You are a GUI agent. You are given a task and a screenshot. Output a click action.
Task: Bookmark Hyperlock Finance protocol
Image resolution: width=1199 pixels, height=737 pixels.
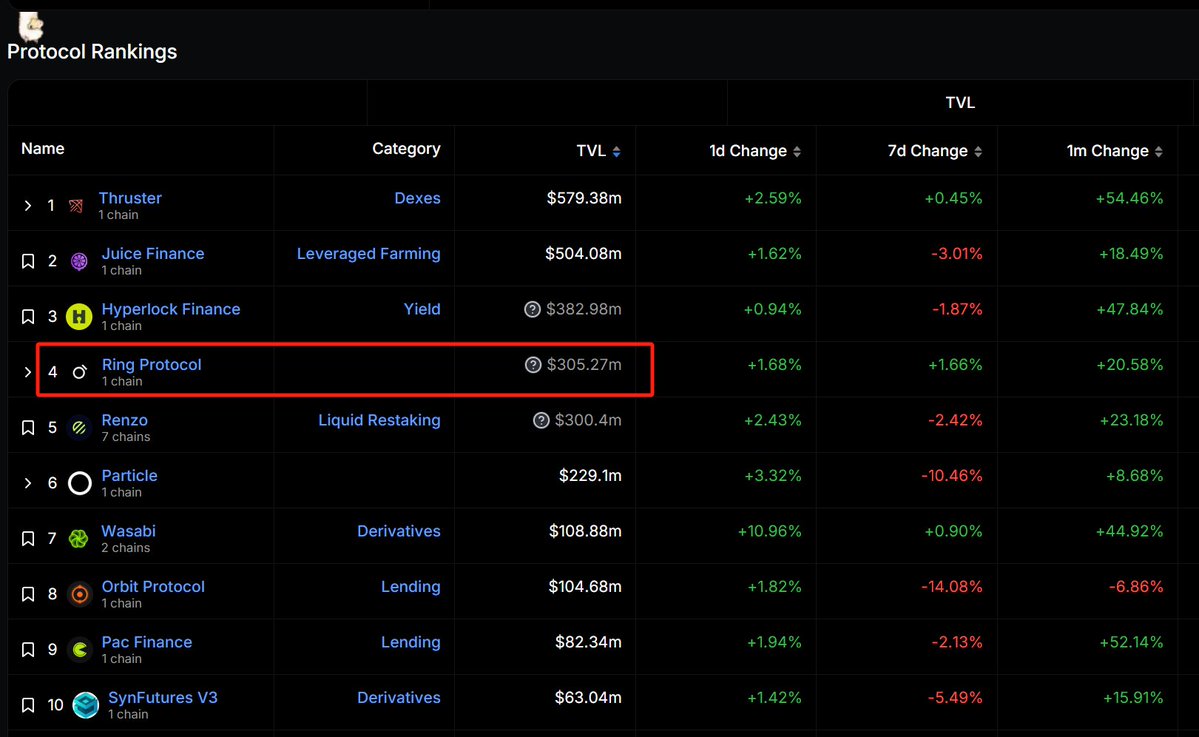coord(28,317)
